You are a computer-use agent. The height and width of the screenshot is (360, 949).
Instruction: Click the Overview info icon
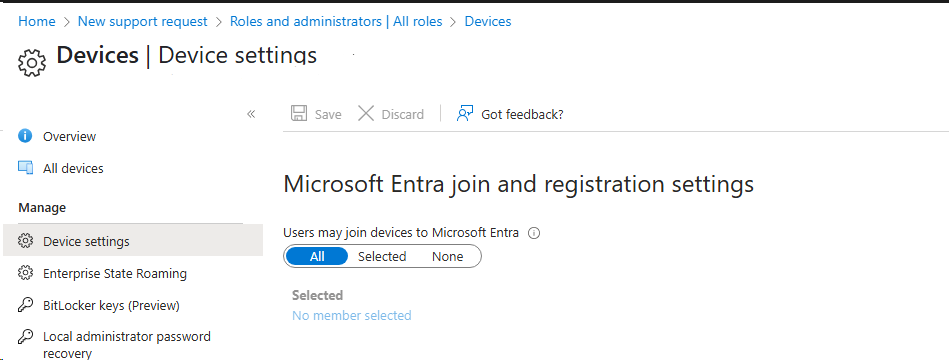25,136
